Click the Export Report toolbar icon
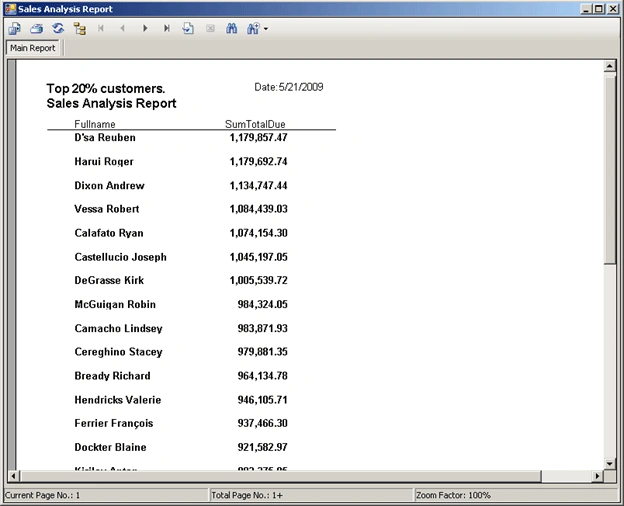624x506 pixels. coord(15,29)
